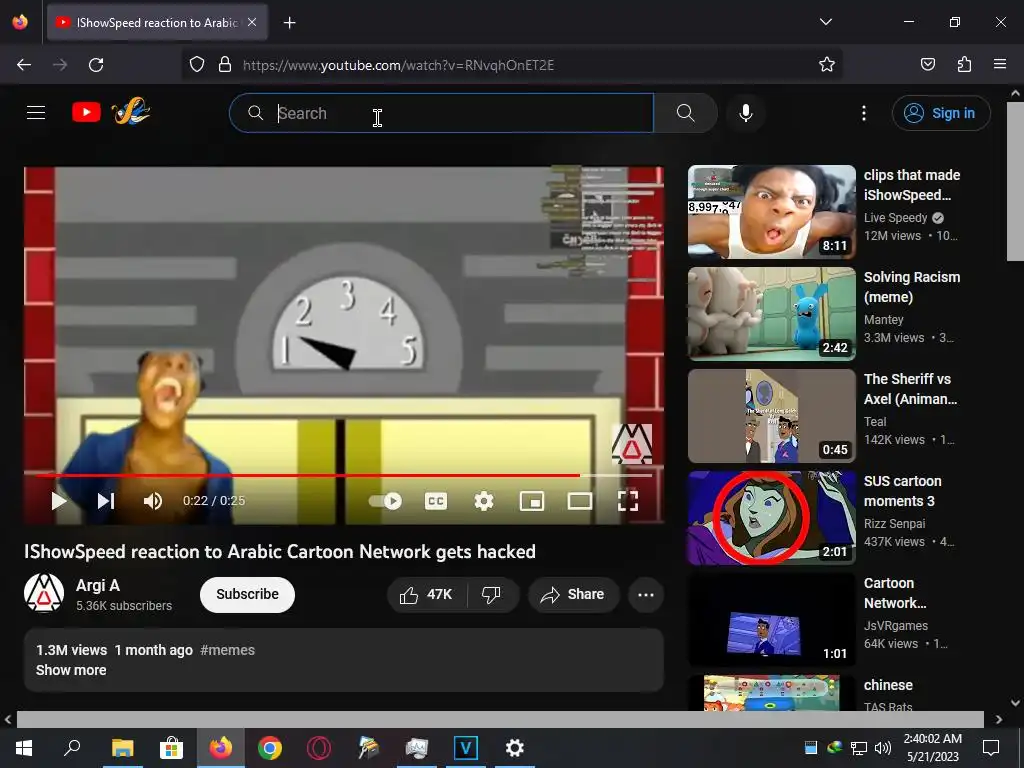Skip to the next video

coord(106,501)
